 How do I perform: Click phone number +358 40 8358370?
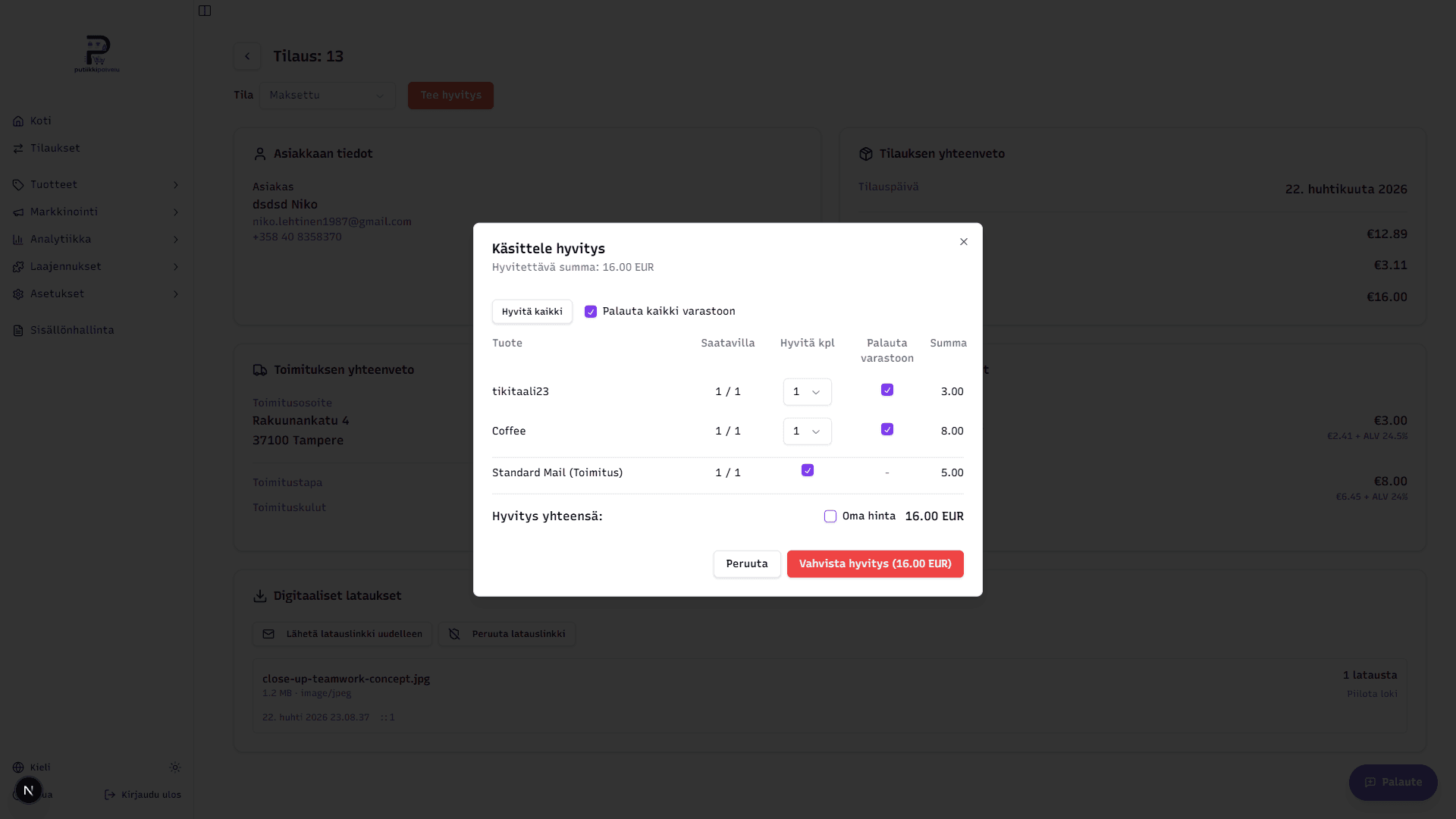click(x=297, y=237)
